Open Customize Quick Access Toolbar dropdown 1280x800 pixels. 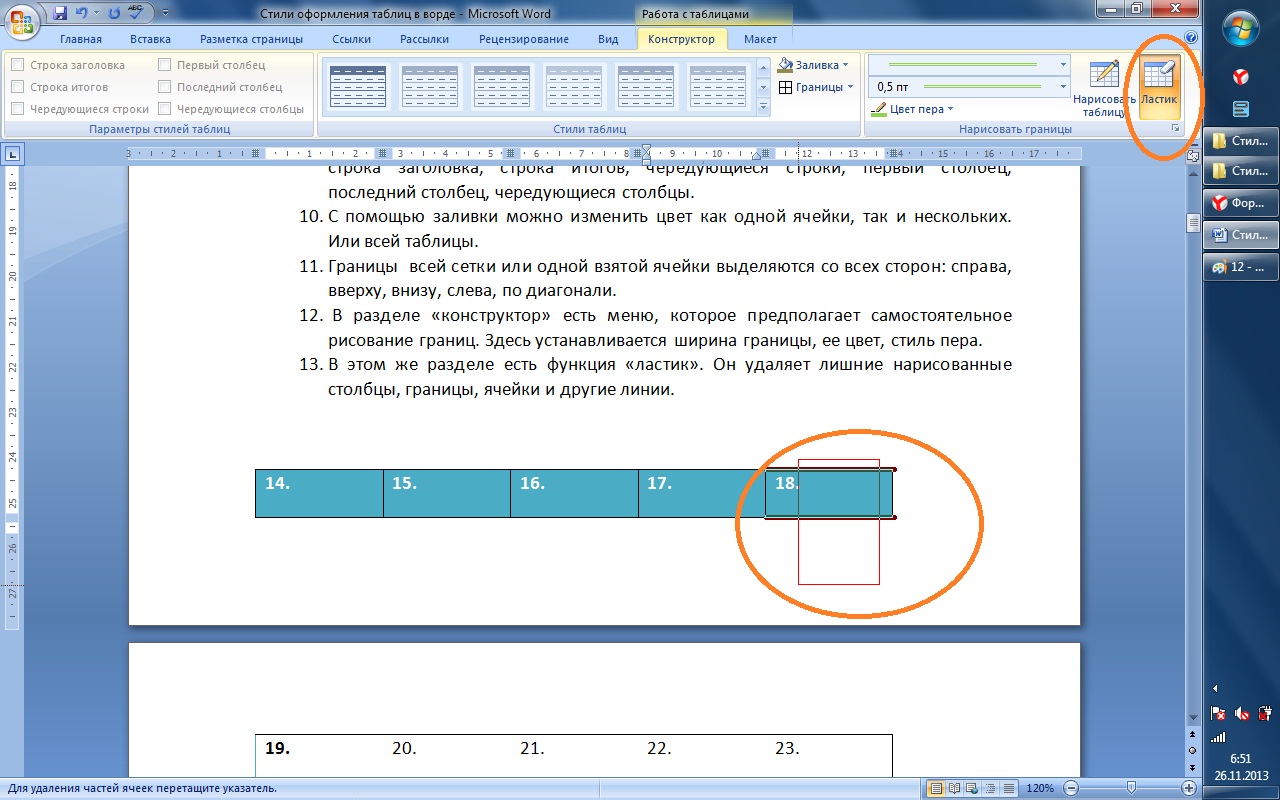click(165, 13)
